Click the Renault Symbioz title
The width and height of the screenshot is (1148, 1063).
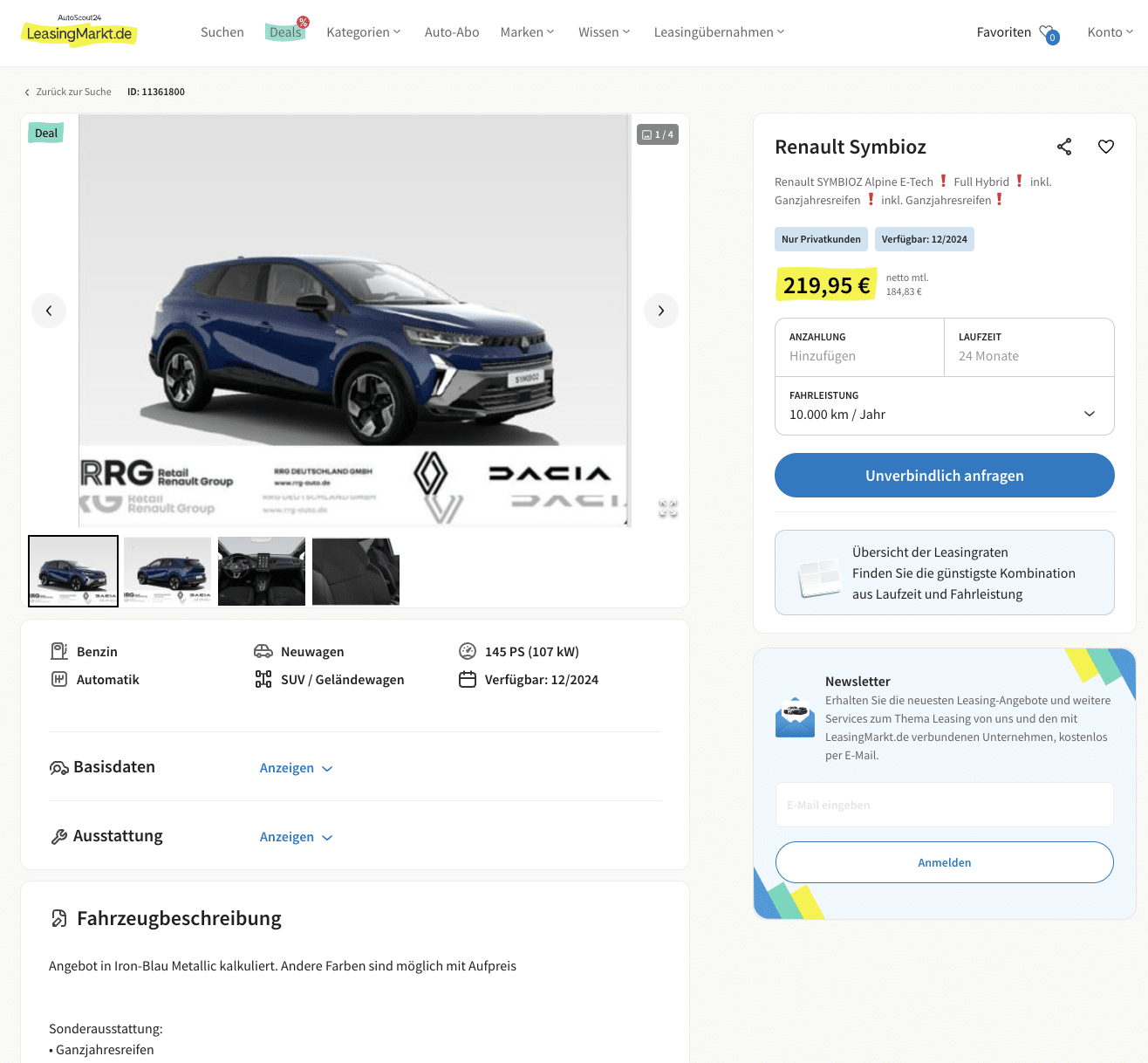(851, 147)
